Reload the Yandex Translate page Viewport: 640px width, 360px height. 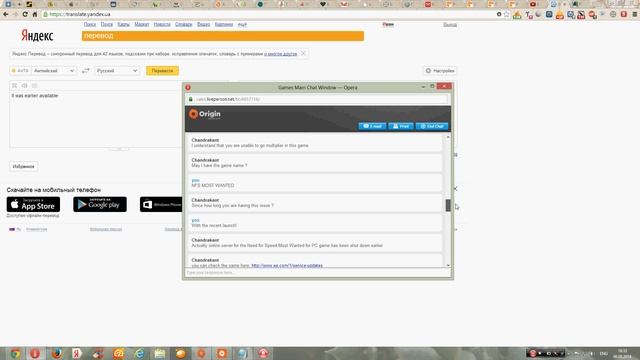(25, 14)
